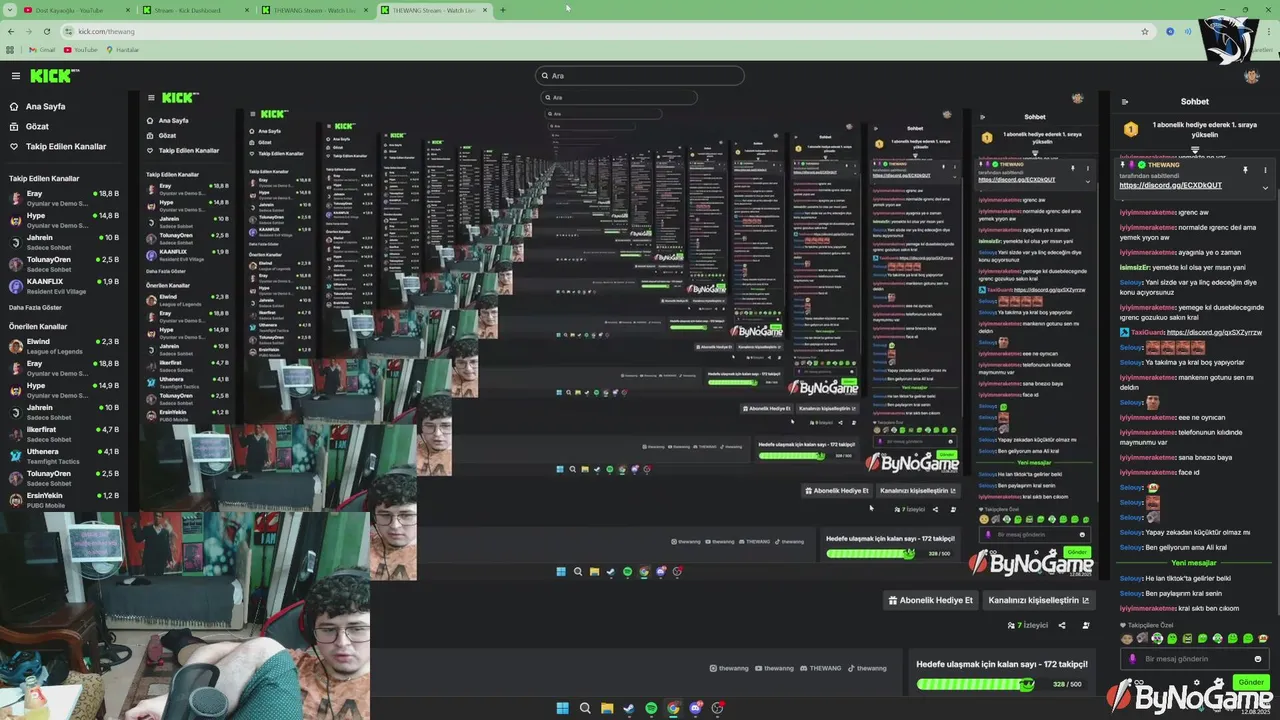Close the Dost Kayaoğlu YouTube tab

point(128,10)
